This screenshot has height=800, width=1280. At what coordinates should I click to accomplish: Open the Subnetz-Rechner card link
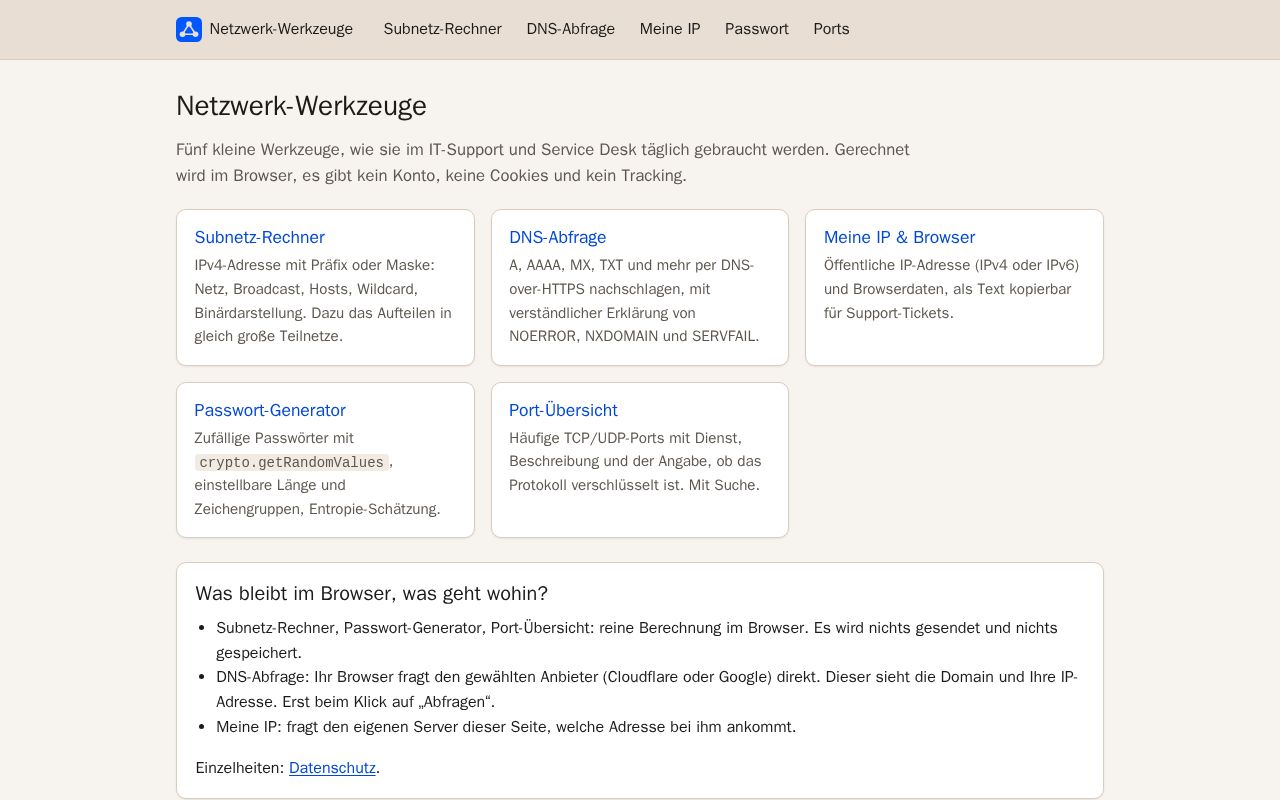(x=260, y=237)
